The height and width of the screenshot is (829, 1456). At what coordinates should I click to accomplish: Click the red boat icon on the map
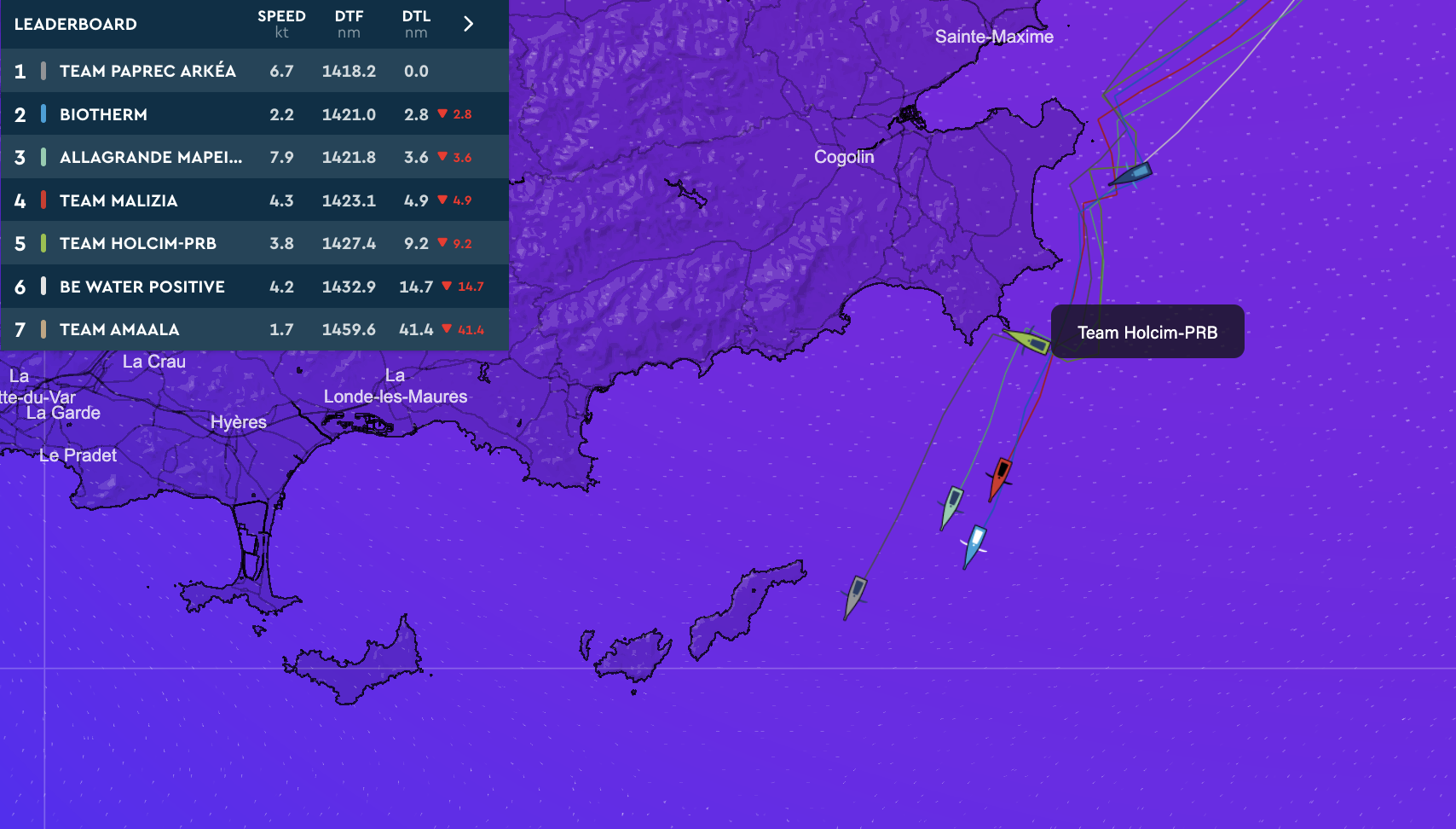(1000, 478)
